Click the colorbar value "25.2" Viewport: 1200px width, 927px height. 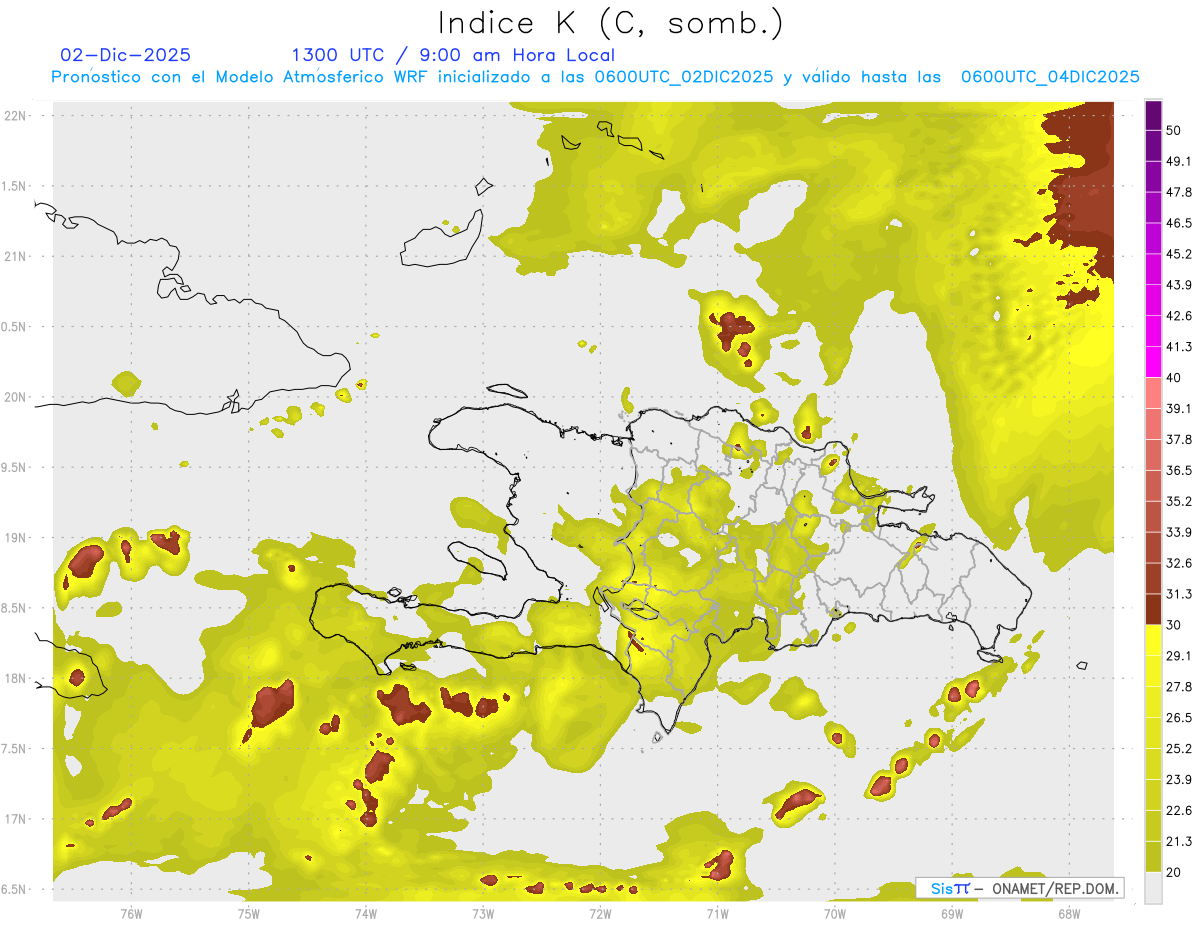[1180, 748]
